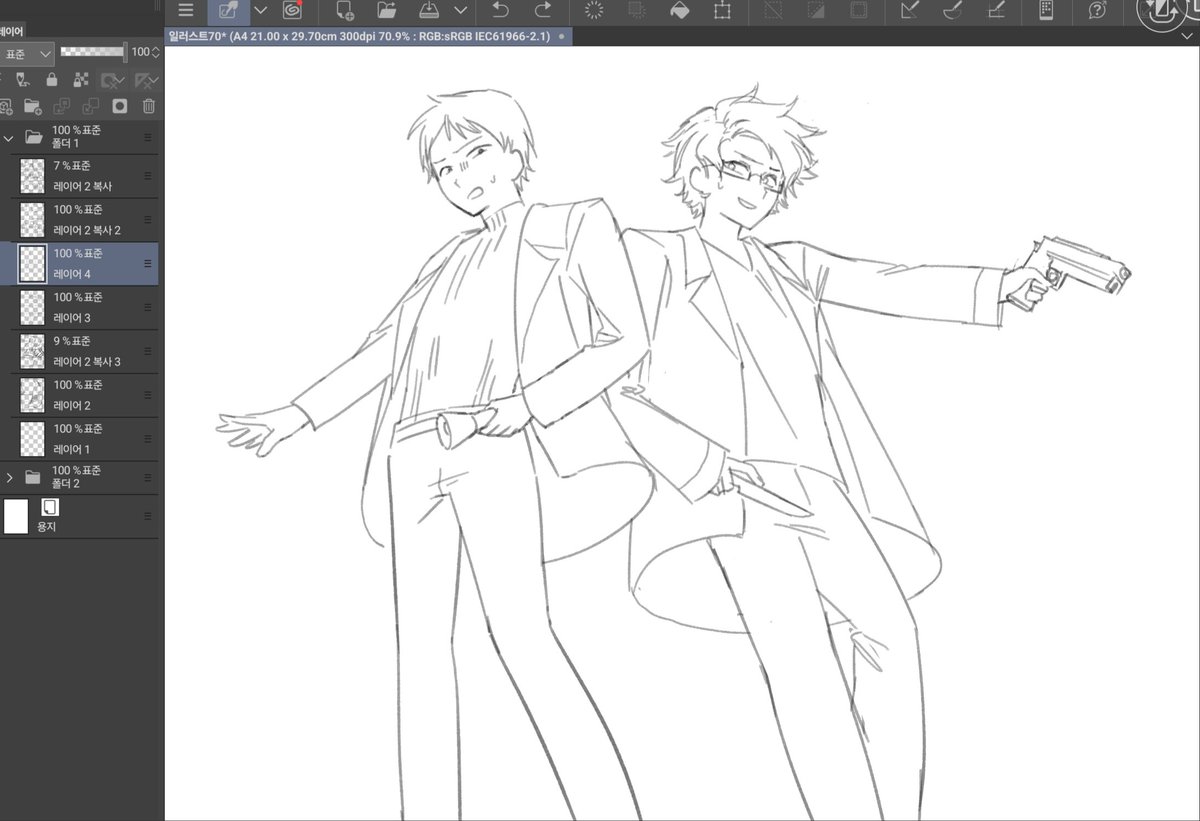Open the Clip Studio spiral icon

pyautogui.click(x=292, y=11)
